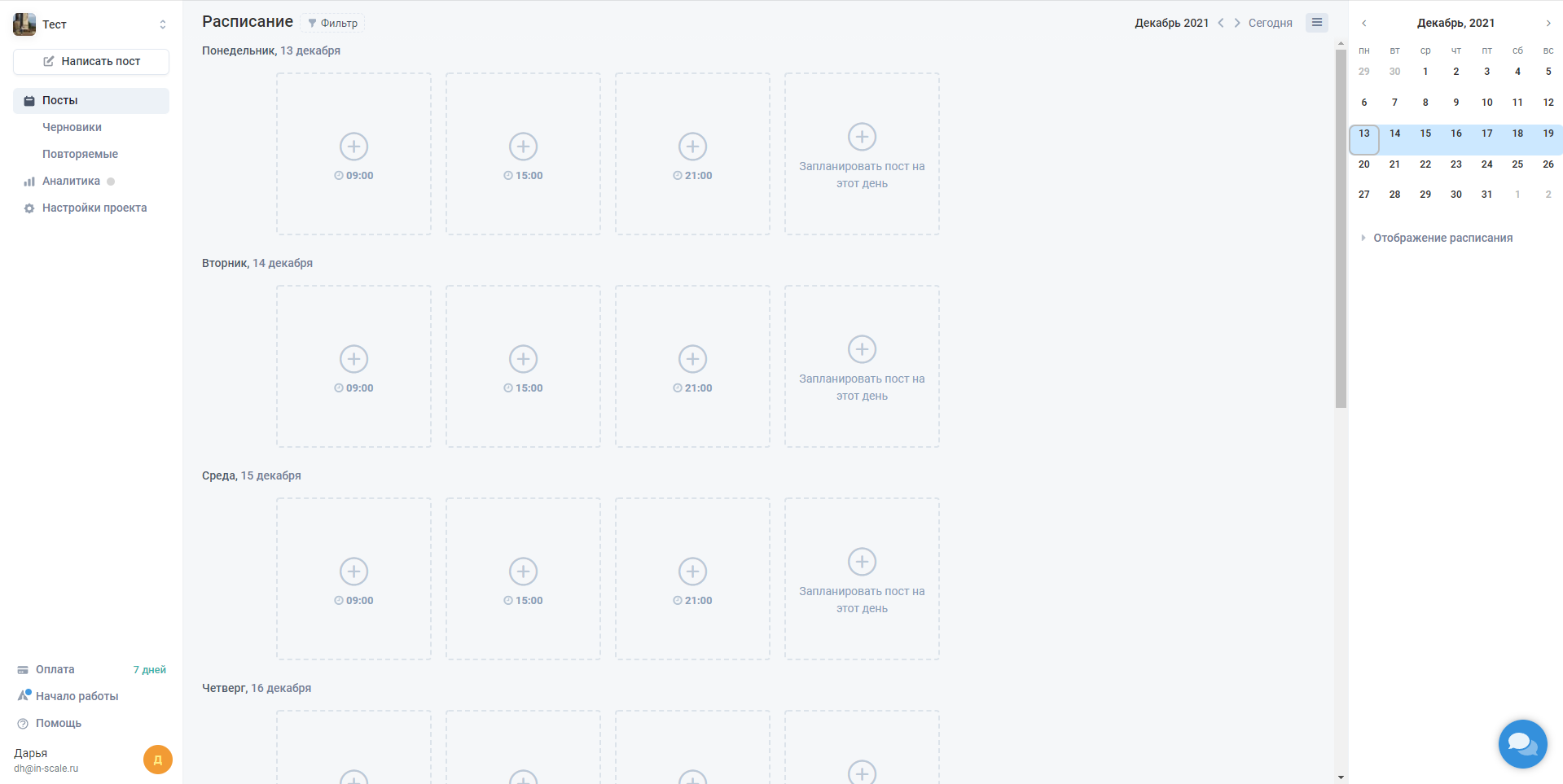Click scrollbar down arrow in schedule
The height and width of the screenshot is (784, 1563).
click(1341, 777)
